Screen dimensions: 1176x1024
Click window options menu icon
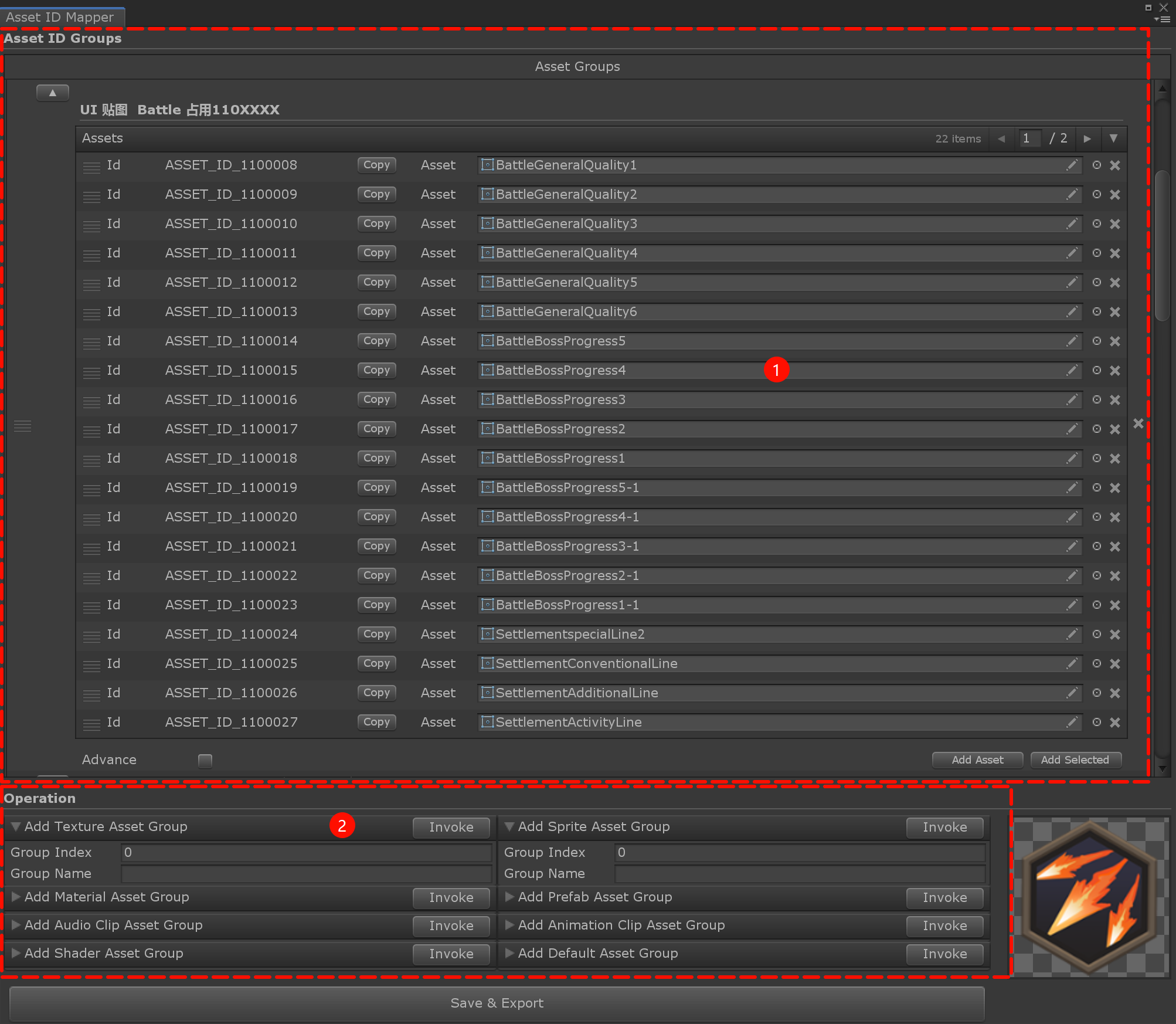[1162, 19]
